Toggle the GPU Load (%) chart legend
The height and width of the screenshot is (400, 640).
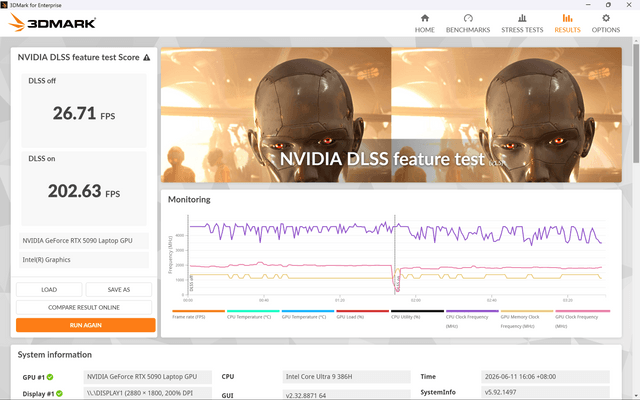pyautogui.click(x=362, y=314)
